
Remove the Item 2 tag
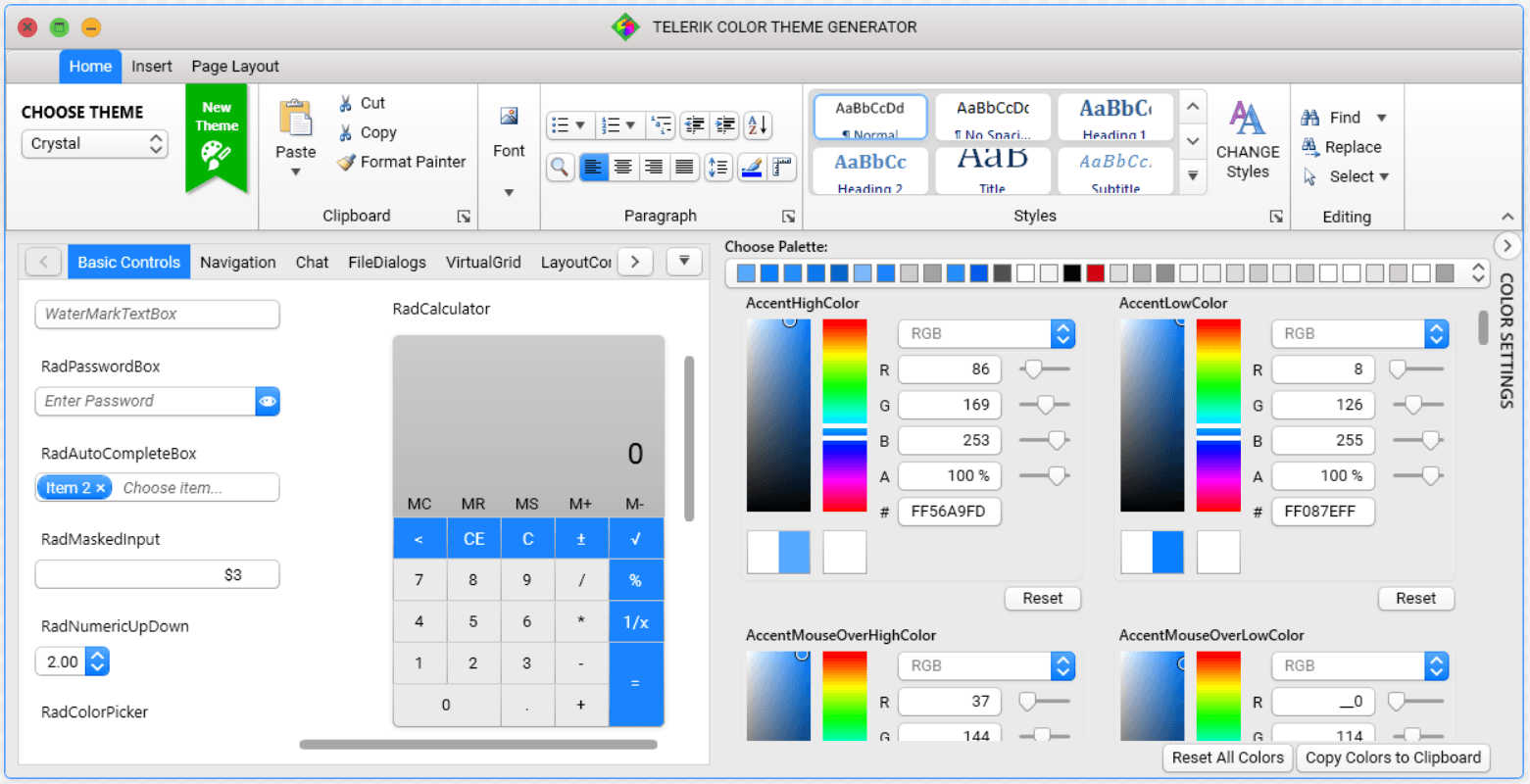coord(100,488)
